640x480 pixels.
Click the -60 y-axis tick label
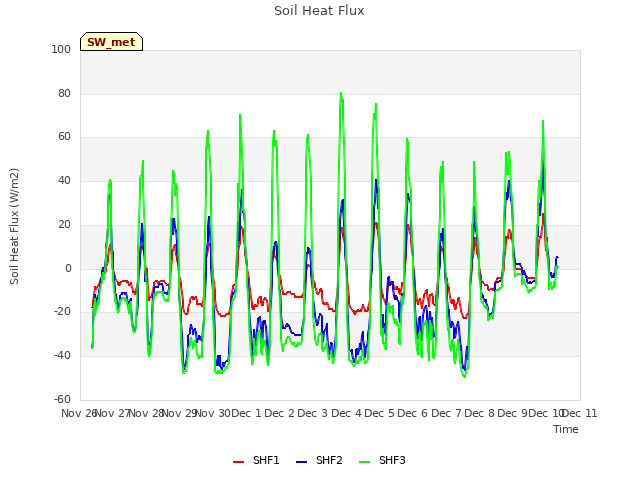pyautogui.click(x=62, y=399)
